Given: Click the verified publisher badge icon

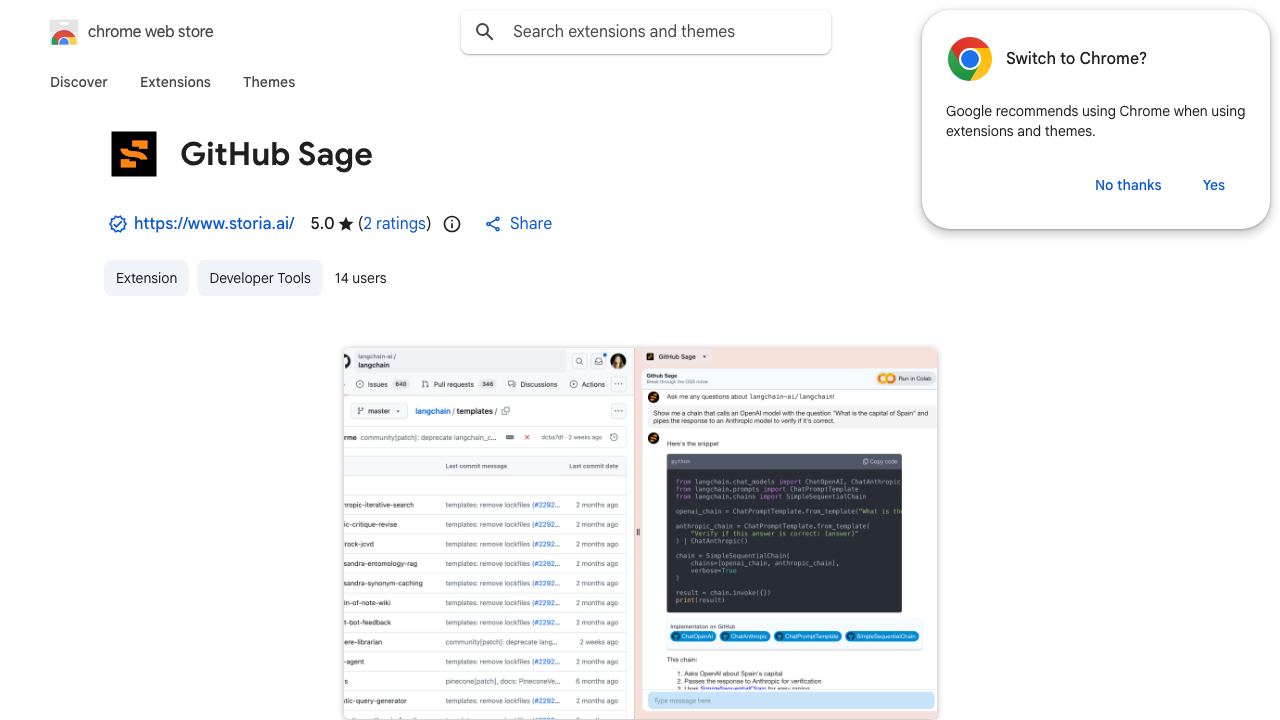Looking at the screenshot, I should click(x=118, y=224).
